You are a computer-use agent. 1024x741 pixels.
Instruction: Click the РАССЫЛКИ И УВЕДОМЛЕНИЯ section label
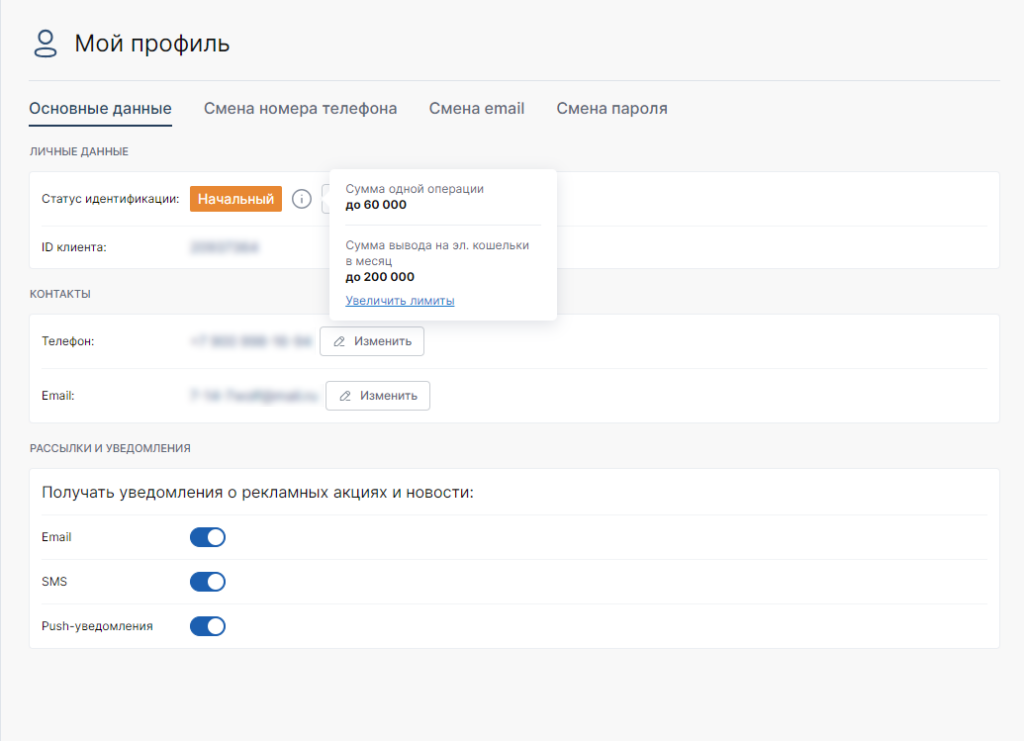[110, 449]
